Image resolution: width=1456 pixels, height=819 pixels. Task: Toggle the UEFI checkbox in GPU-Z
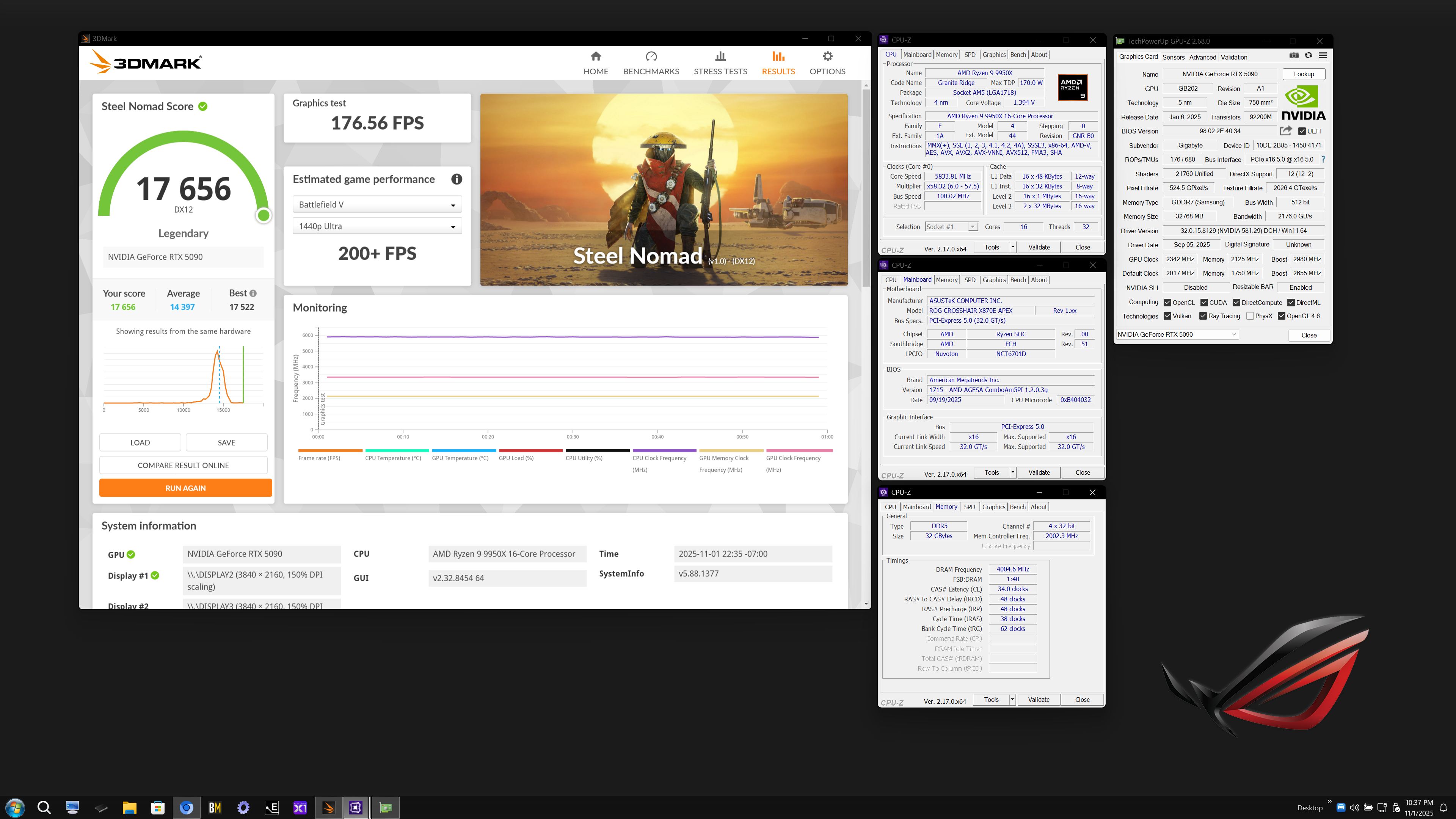coord(1302,131)
